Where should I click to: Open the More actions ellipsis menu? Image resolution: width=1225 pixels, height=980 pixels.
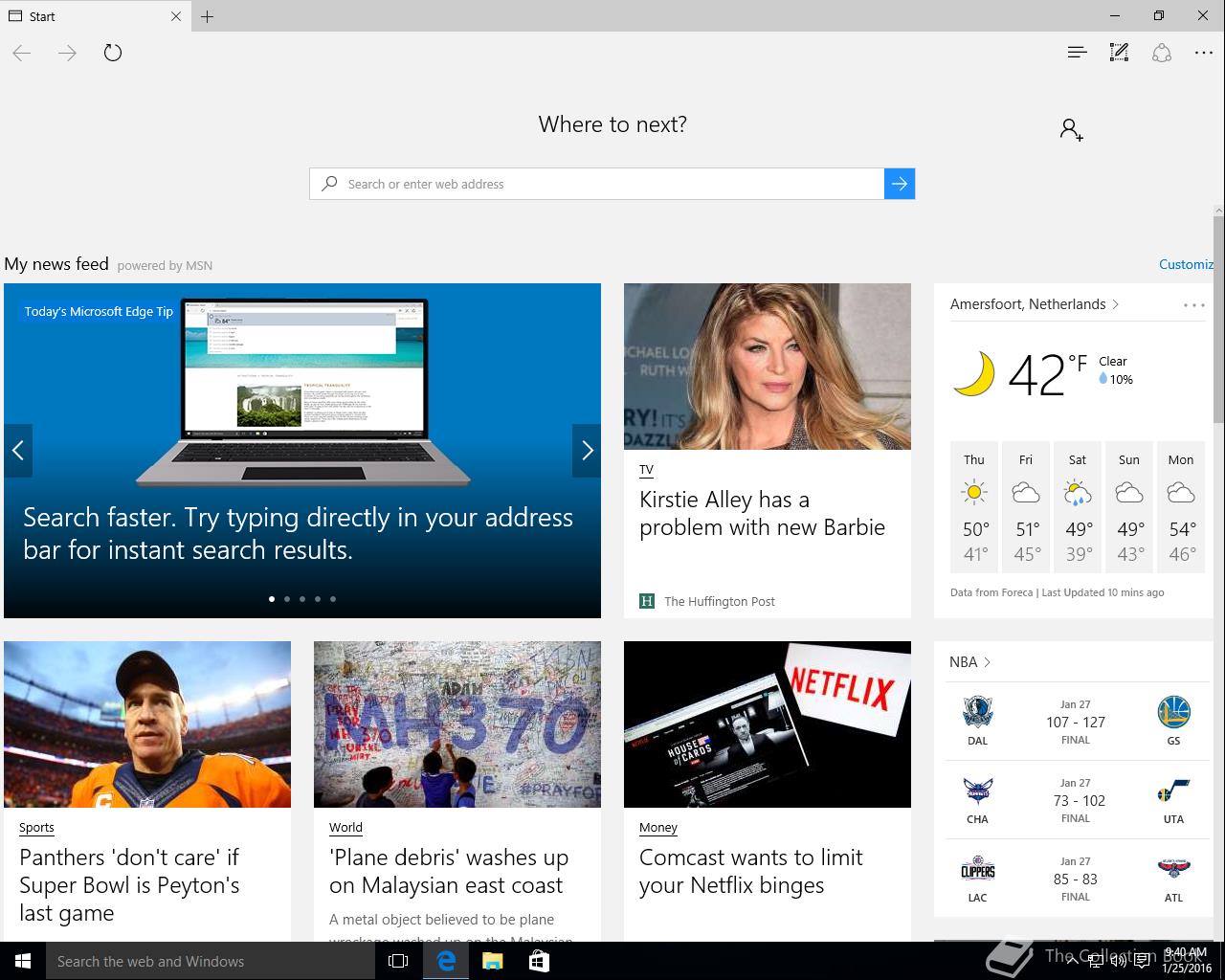tap(1204, 53)
